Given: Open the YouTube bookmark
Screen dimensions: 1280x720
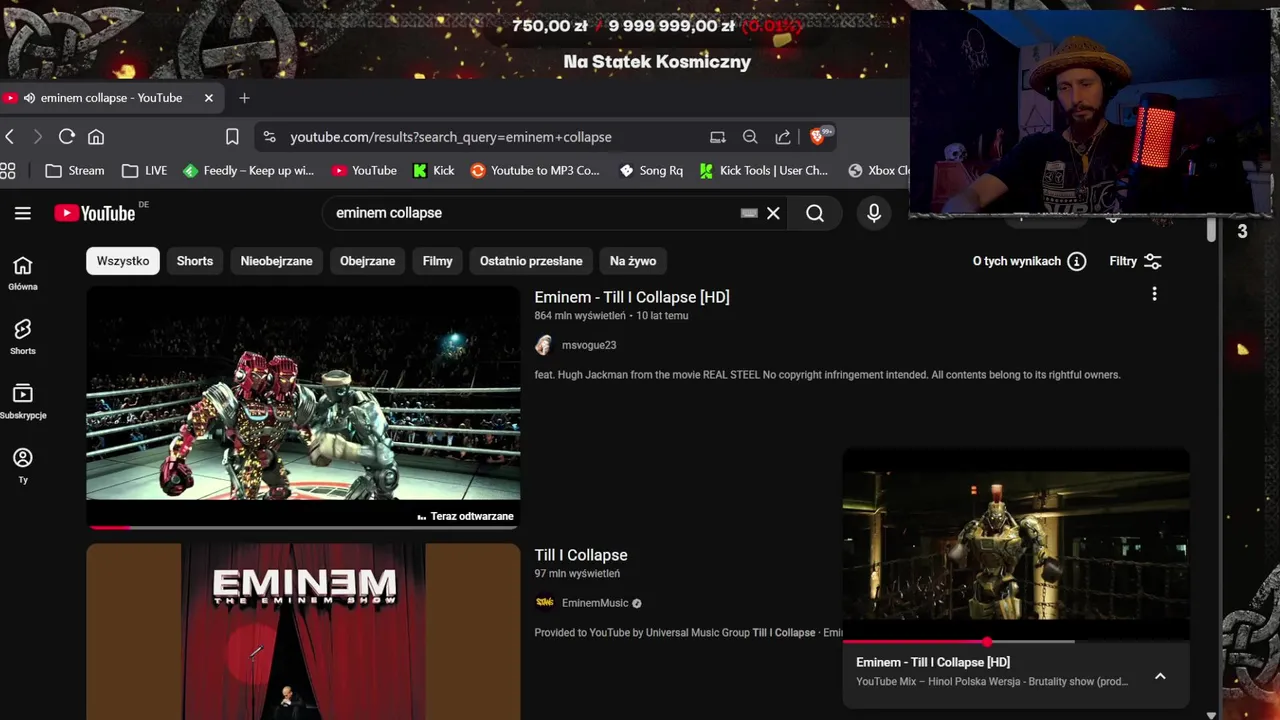Looking at the screenshot, I should tap(364, 171).
